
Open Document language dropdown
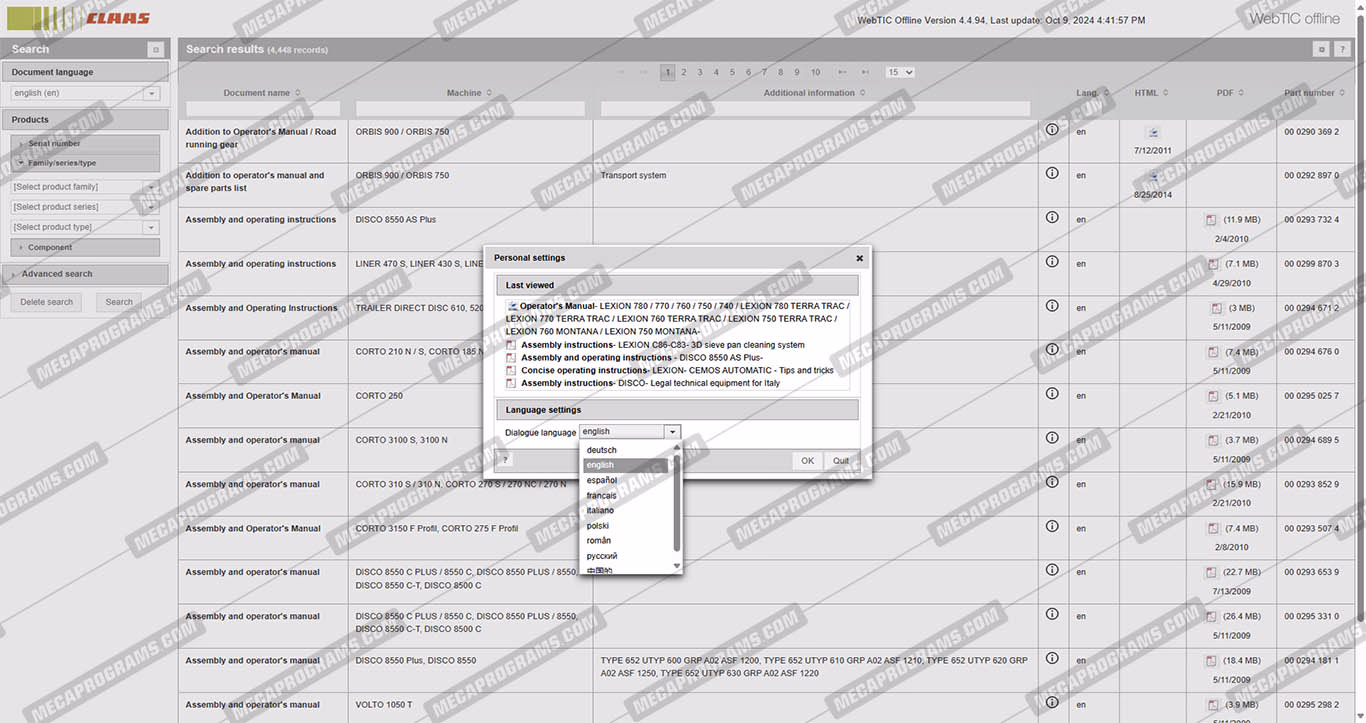click(x=152, y=93)
